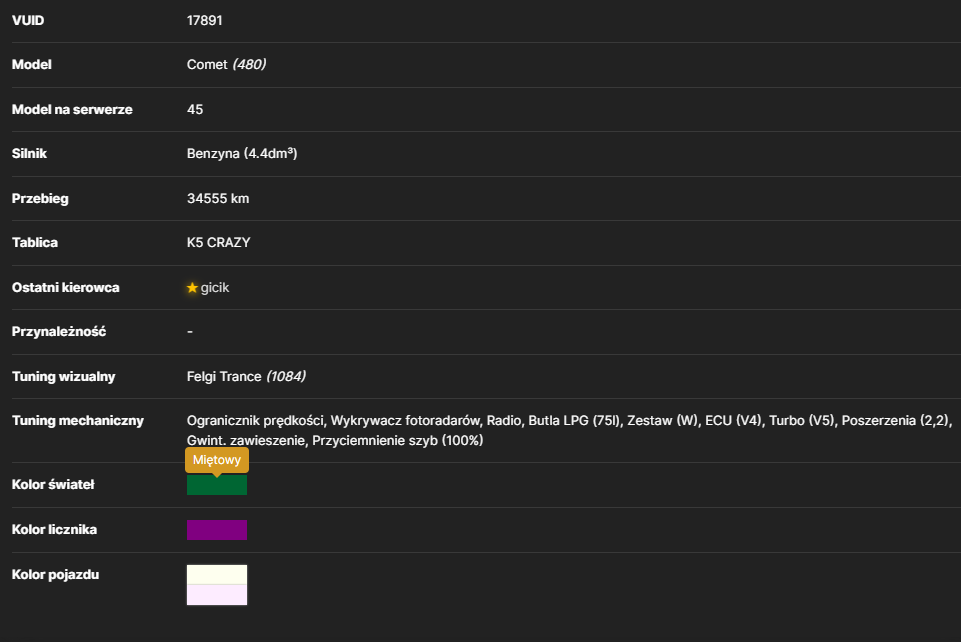Screen dimensions: 961x642
Task: Click the Zestaw (W) tuning item
Action: click(663, 420)
